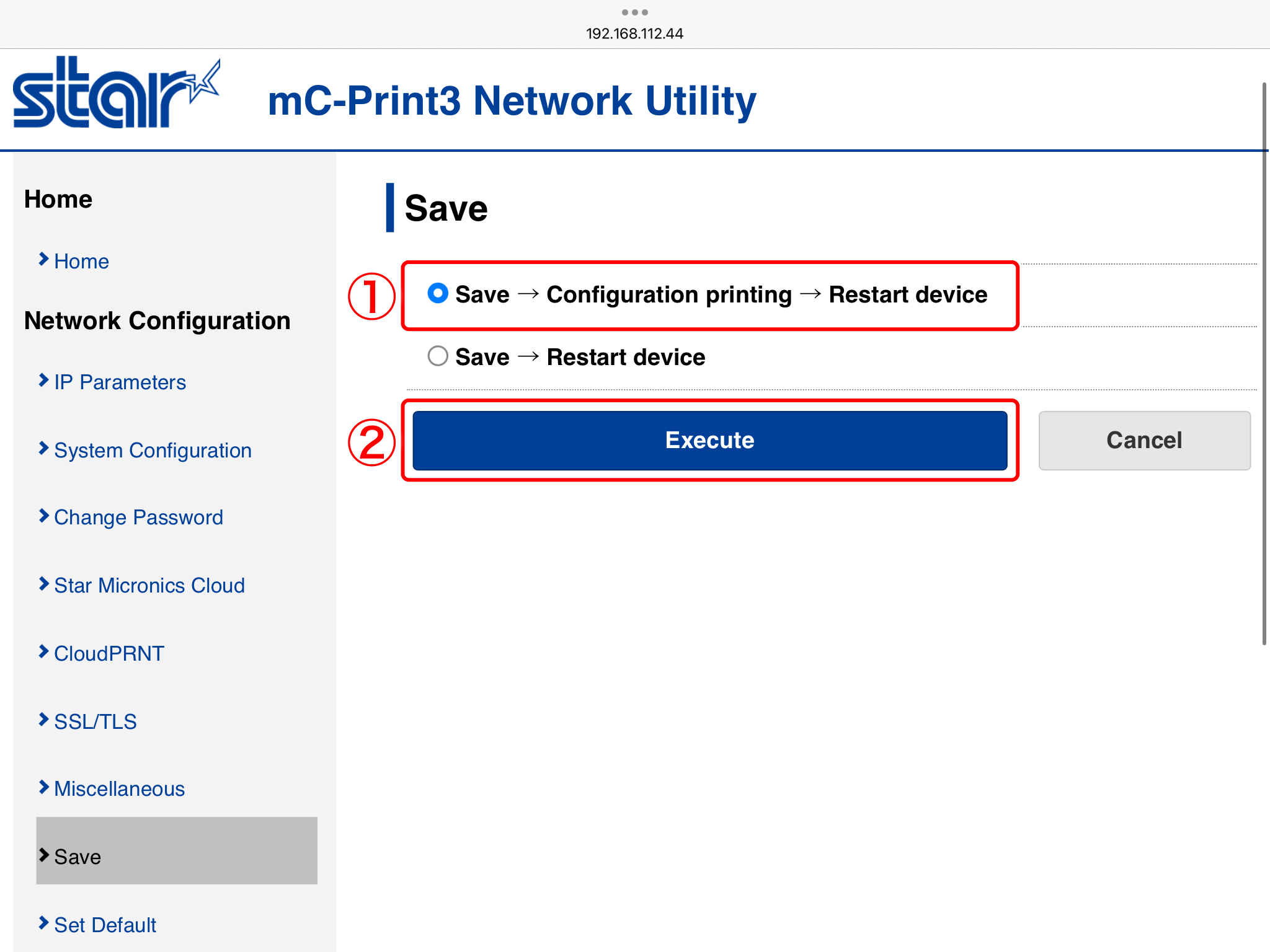Navigate to the IP Parameters page
The image size is (1270, 952).
[120, 382]
